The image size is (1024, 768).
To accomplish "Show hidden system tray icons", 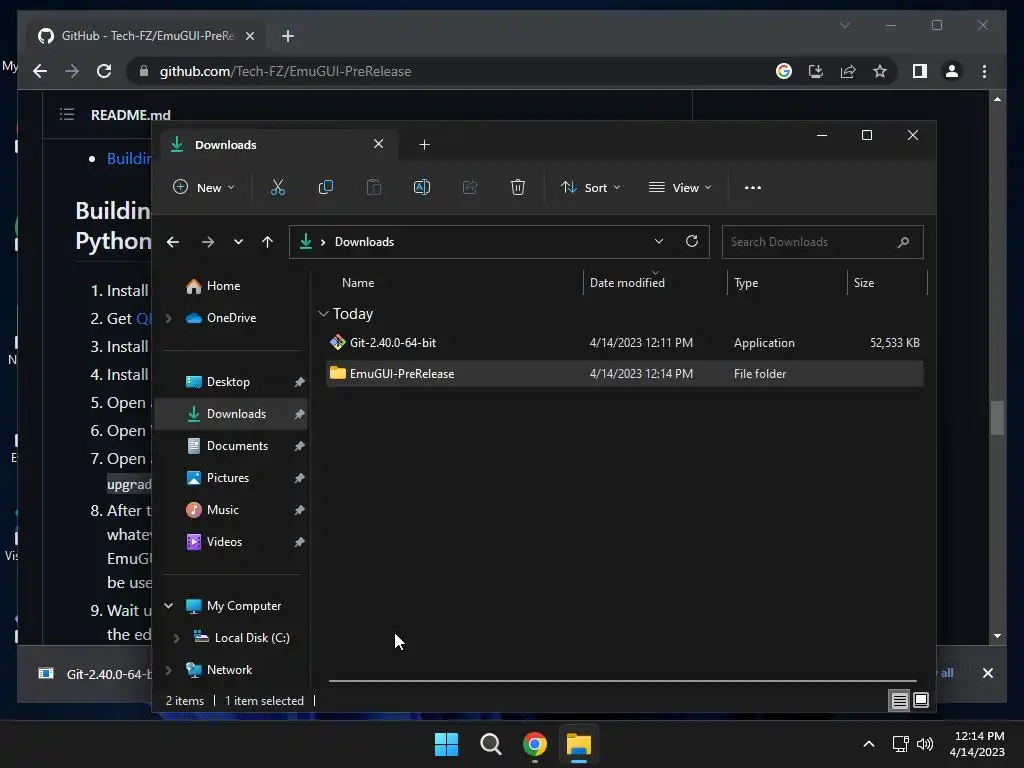I will point(869,744).
